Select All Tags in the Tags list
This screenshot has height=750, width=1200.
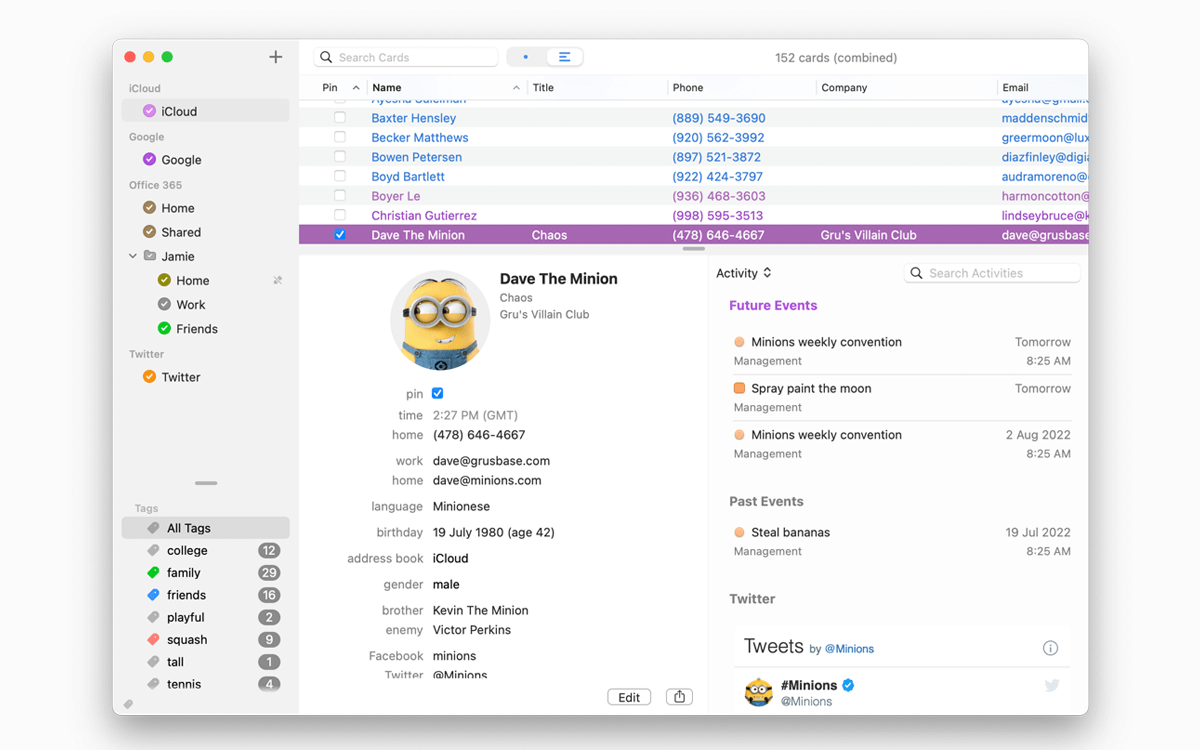click(206, 528)
